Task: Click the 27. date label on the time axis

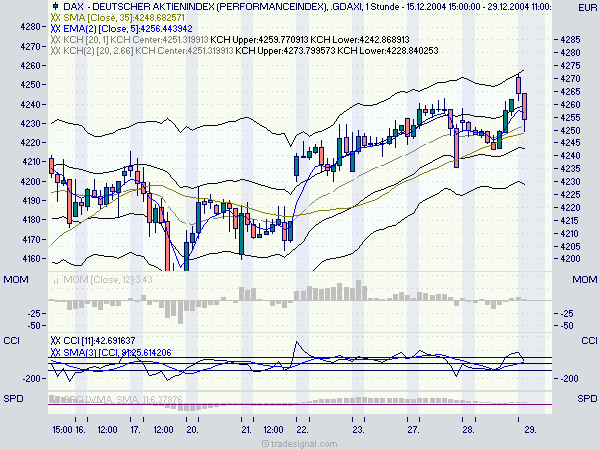Action: 413,430
